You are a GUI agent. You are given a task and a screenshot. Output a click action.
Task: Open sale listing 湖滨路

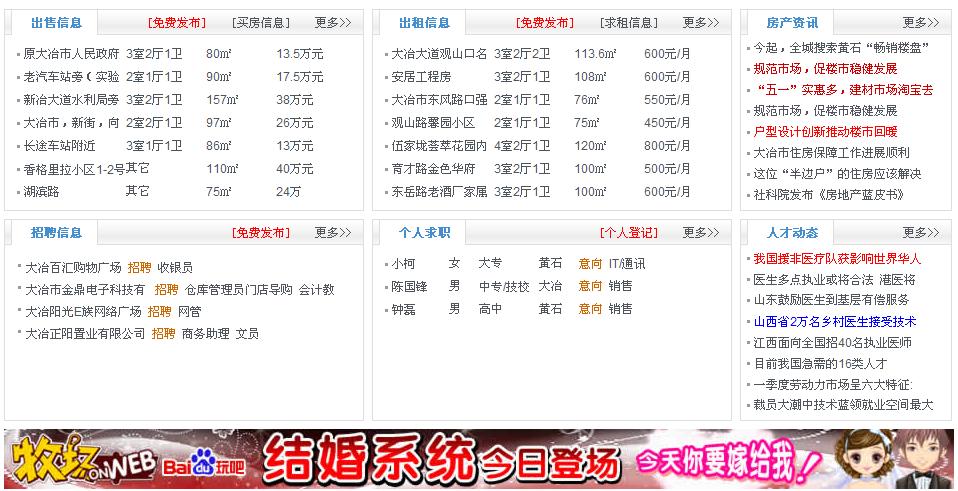tap(41, 192)
